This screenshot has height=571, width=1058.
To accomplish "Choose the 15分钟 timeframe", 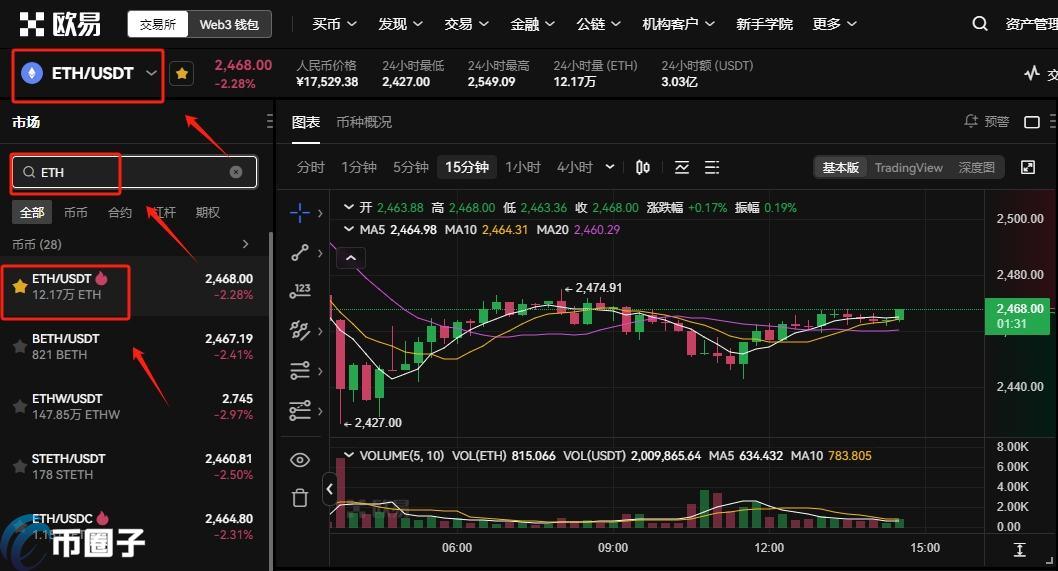I will (x=467, y=167).
